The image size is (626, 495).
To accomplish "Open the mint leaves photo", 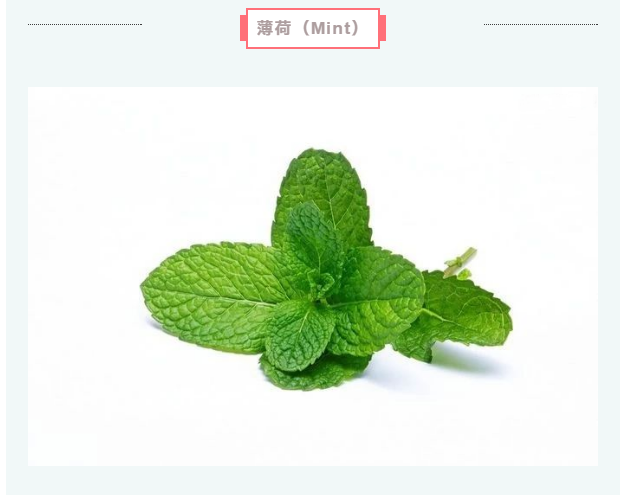I will click(313, 276).
